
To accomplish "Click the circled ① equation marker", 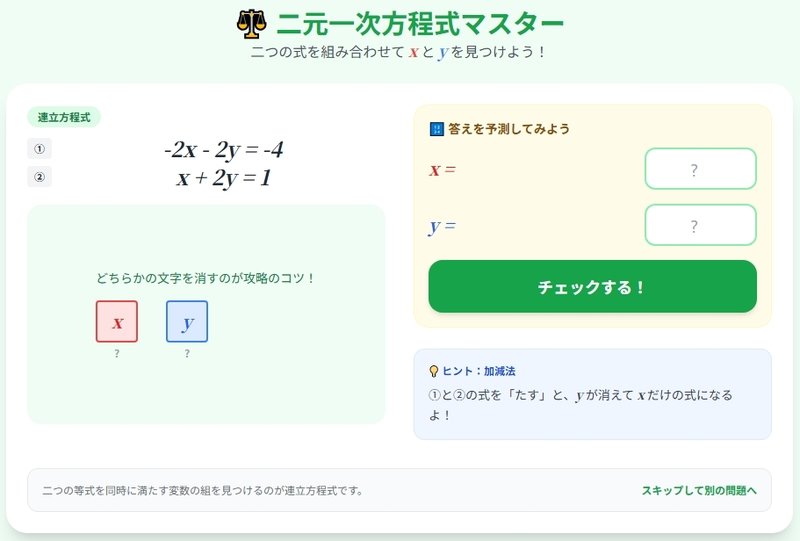I will pyautogui.click(x=39, y=149).
